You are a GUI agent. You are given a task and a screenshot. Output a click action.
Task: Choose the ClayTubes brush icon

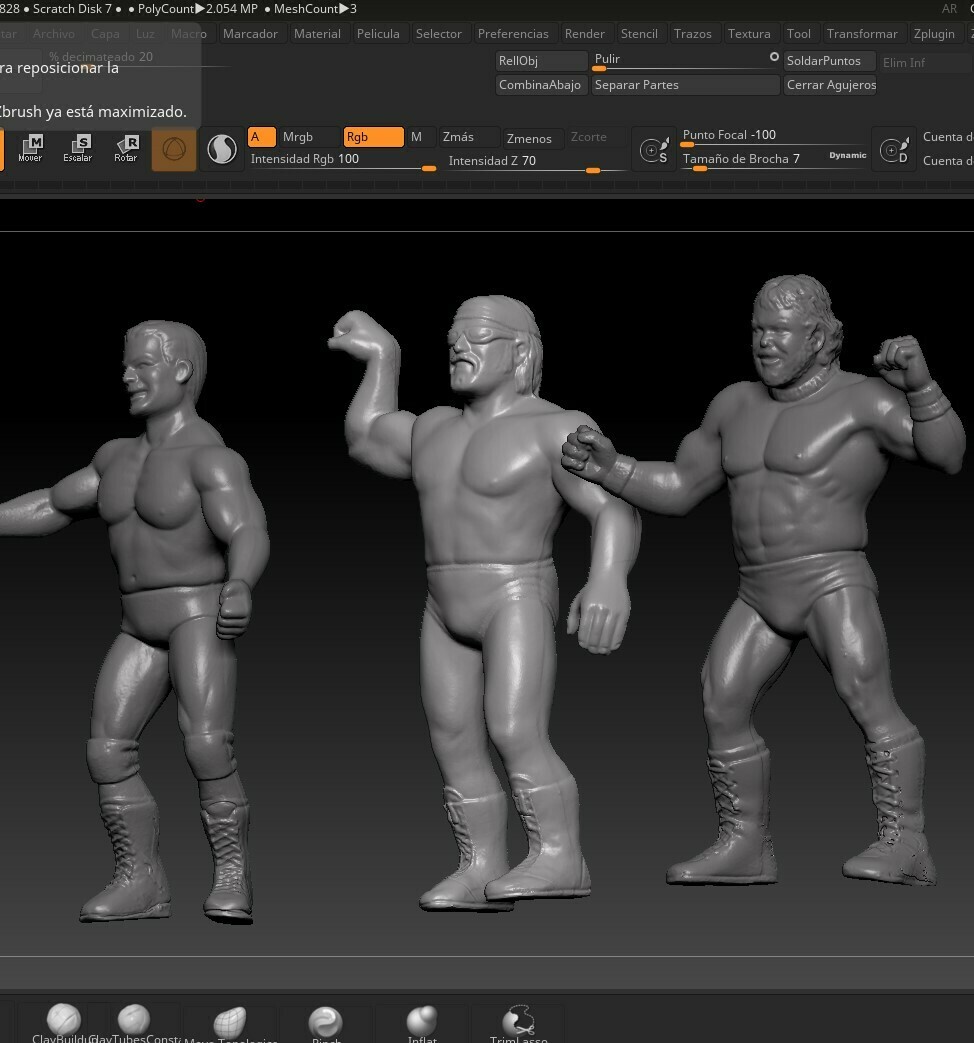[133, 1022]
